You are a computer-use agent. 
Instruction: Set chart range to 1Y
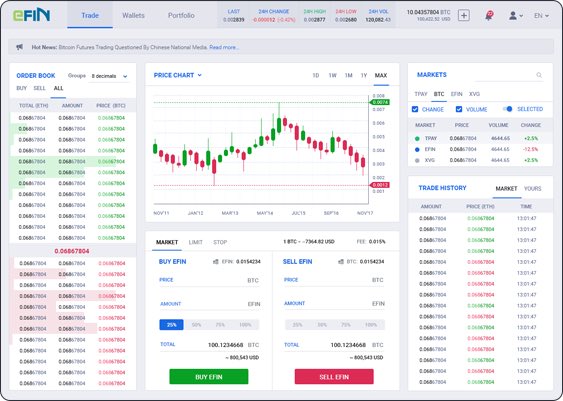click(364, 75)
